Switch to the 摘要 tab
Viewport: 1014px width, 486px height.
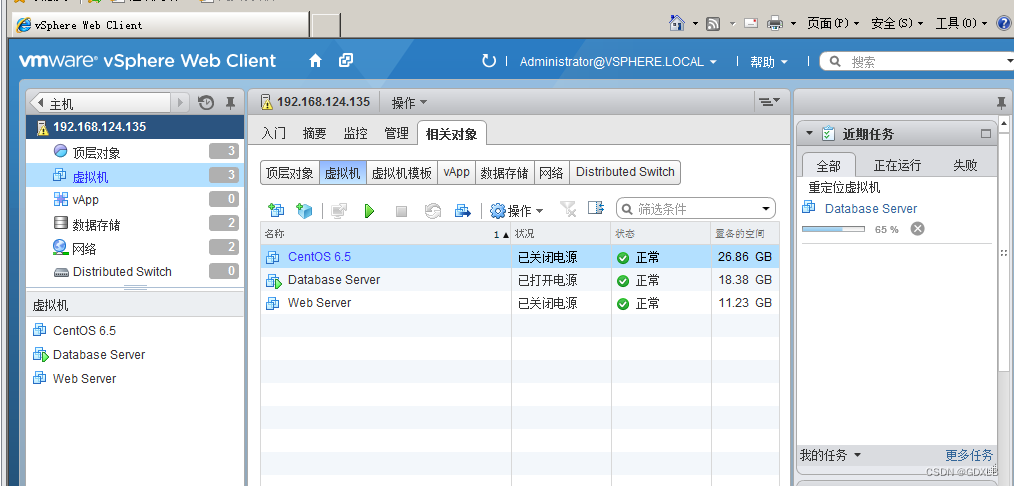coord(315,134)
